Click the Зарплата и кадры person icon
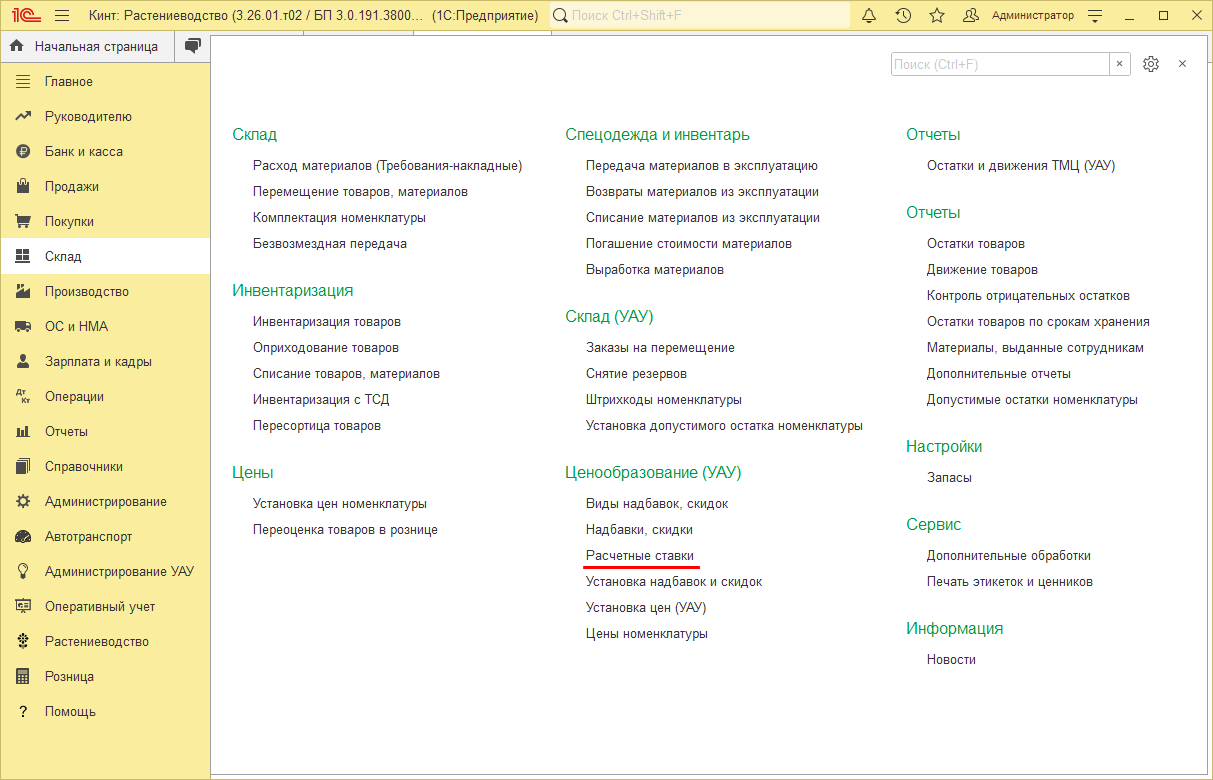Image resolution: width=1213 pixels, height=780 pixels. 23,362
